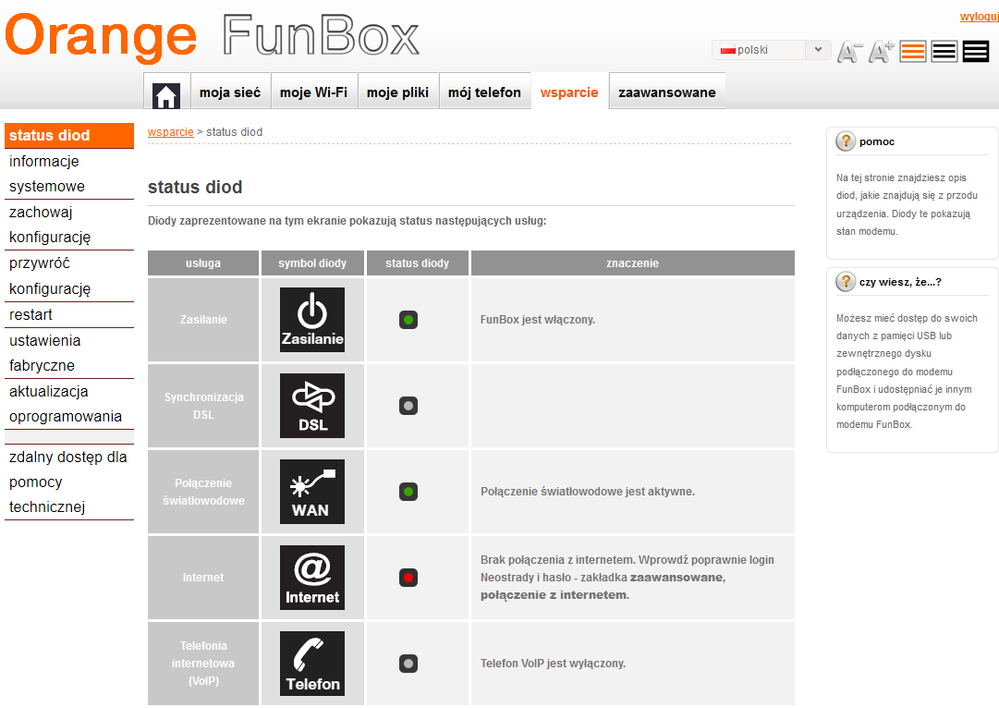Open the Internet @ service icon
The width and height of the screenshot is (999, 708).
pyautogui.click(x=313, y=577)
